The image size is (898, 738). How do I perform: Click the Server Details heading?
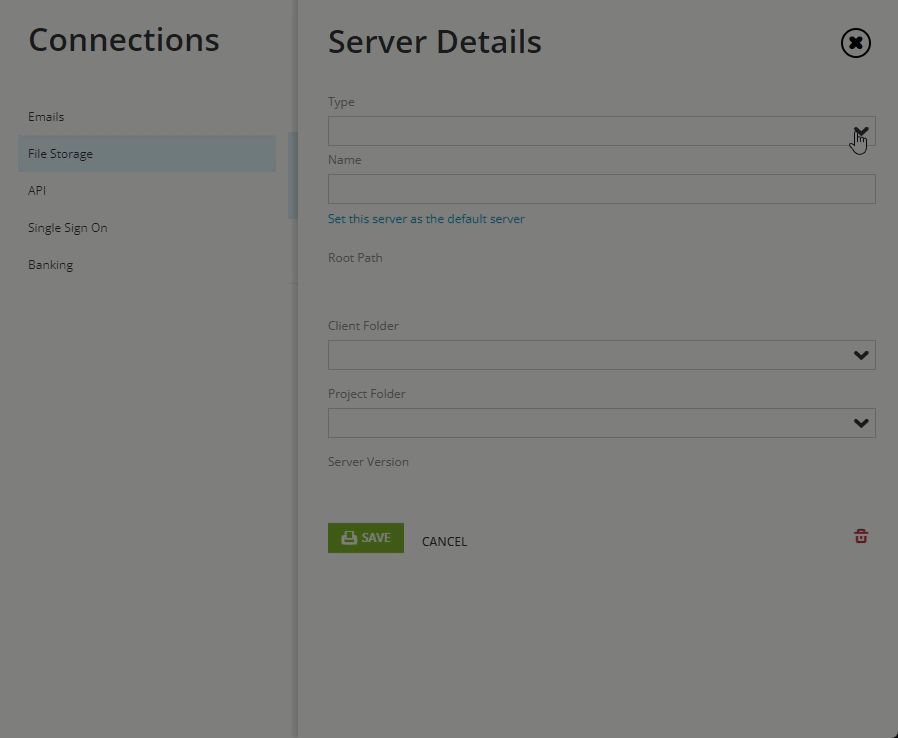(435, 42)
